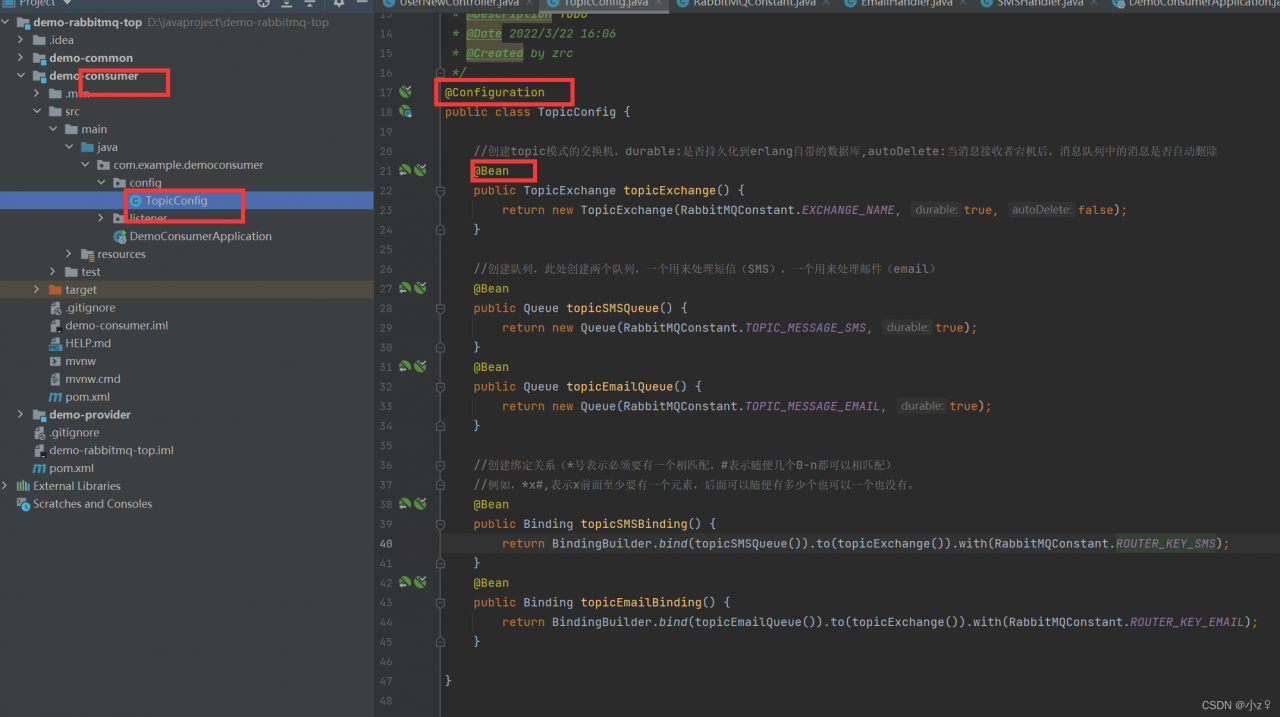Open the EmailHandler.java editor tab
1280x717 pixels.
click(x=906, y=4)
